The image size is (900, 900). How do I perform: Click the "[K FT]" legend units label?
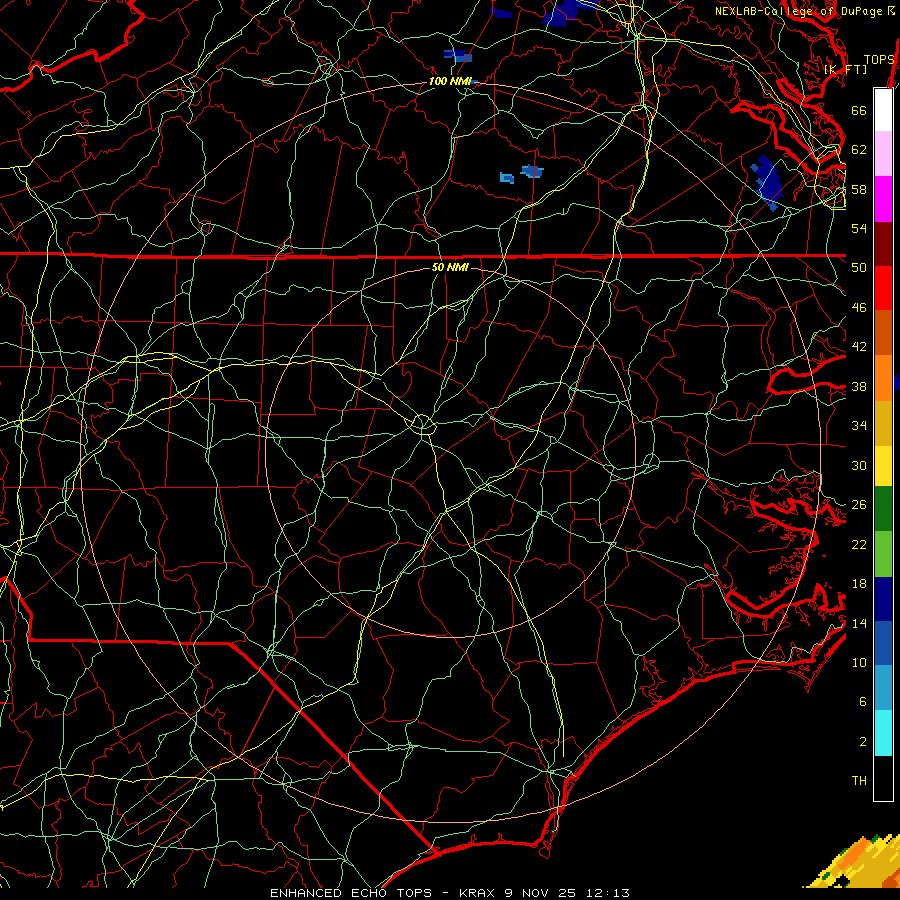tap(845, 69)
